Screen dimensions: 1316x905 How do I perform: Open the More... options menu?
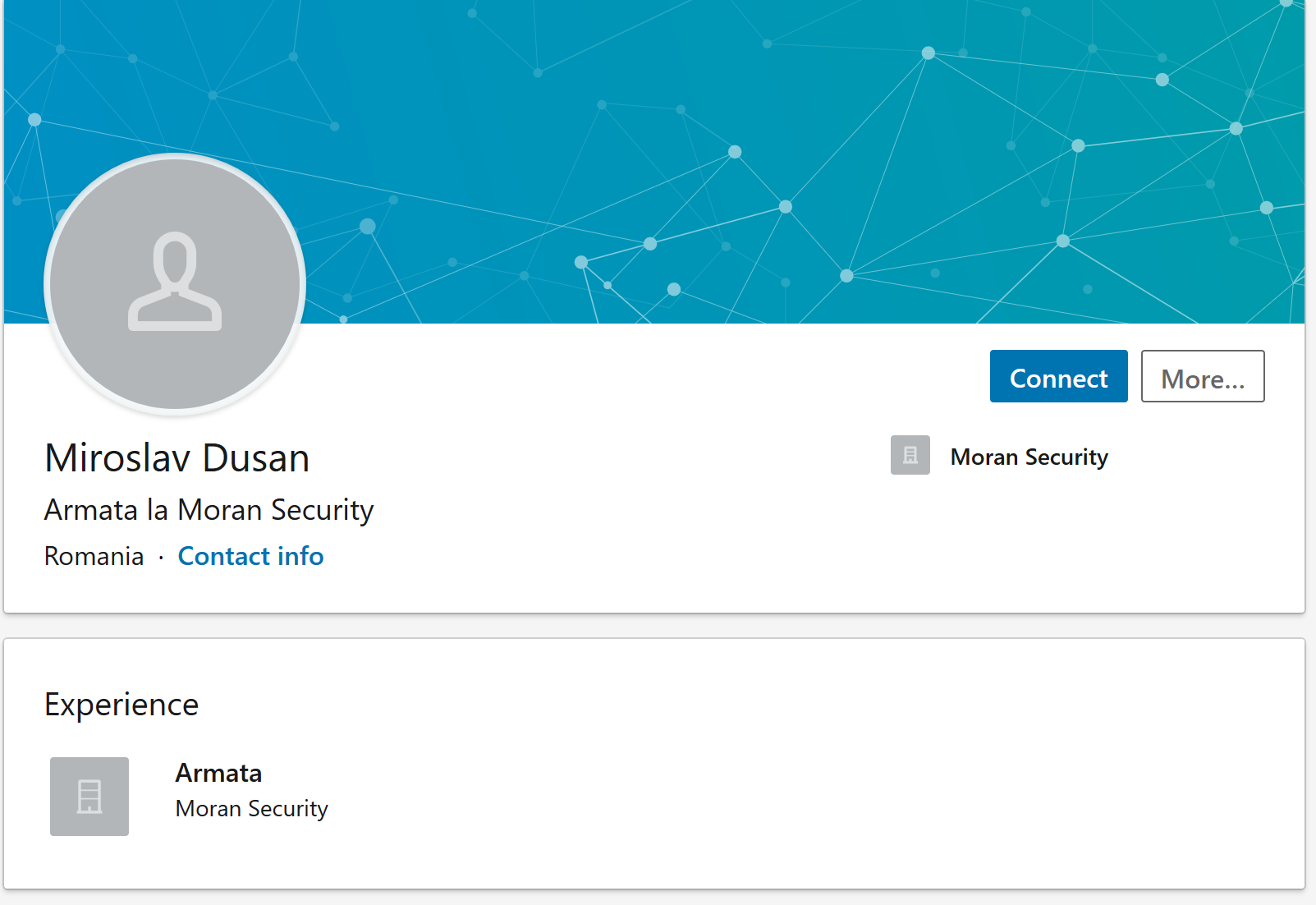(x=1202, y=377)
